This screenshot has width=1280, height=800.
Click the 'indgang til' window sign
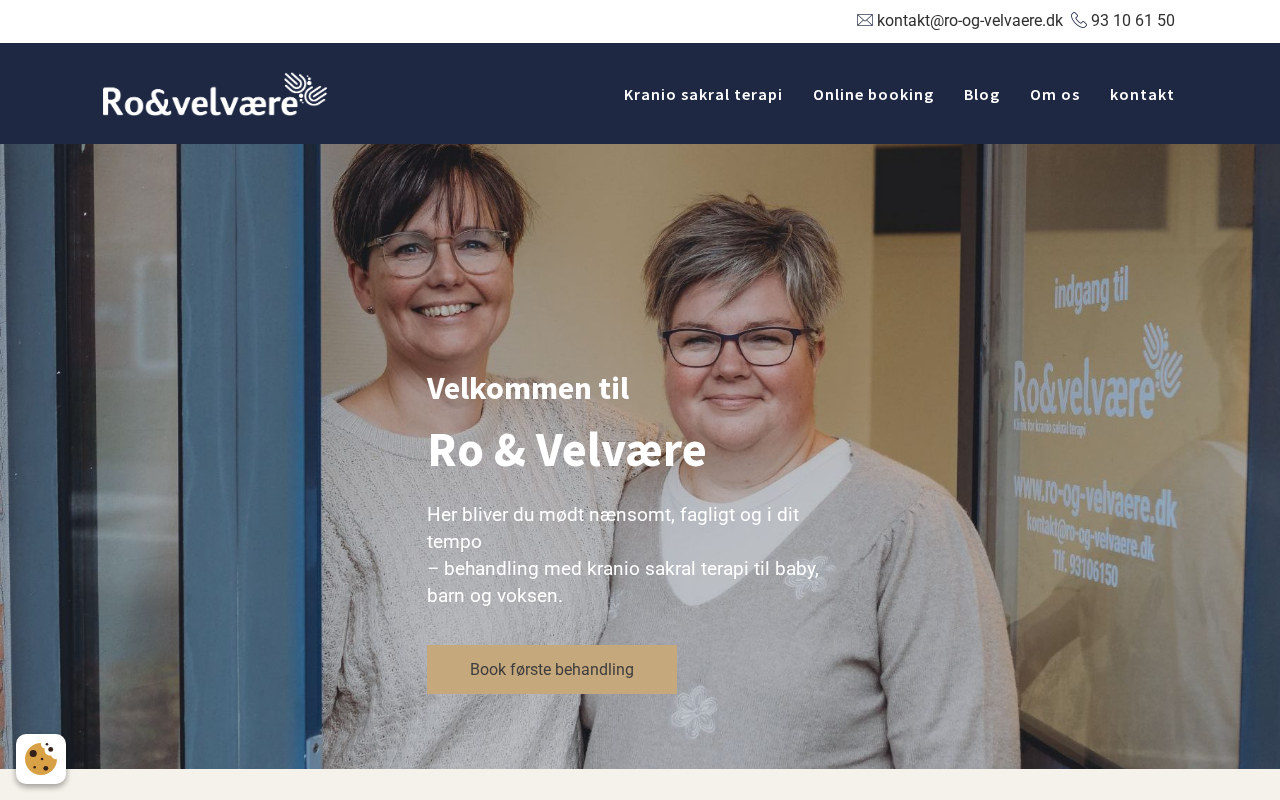coord(1091,292)
